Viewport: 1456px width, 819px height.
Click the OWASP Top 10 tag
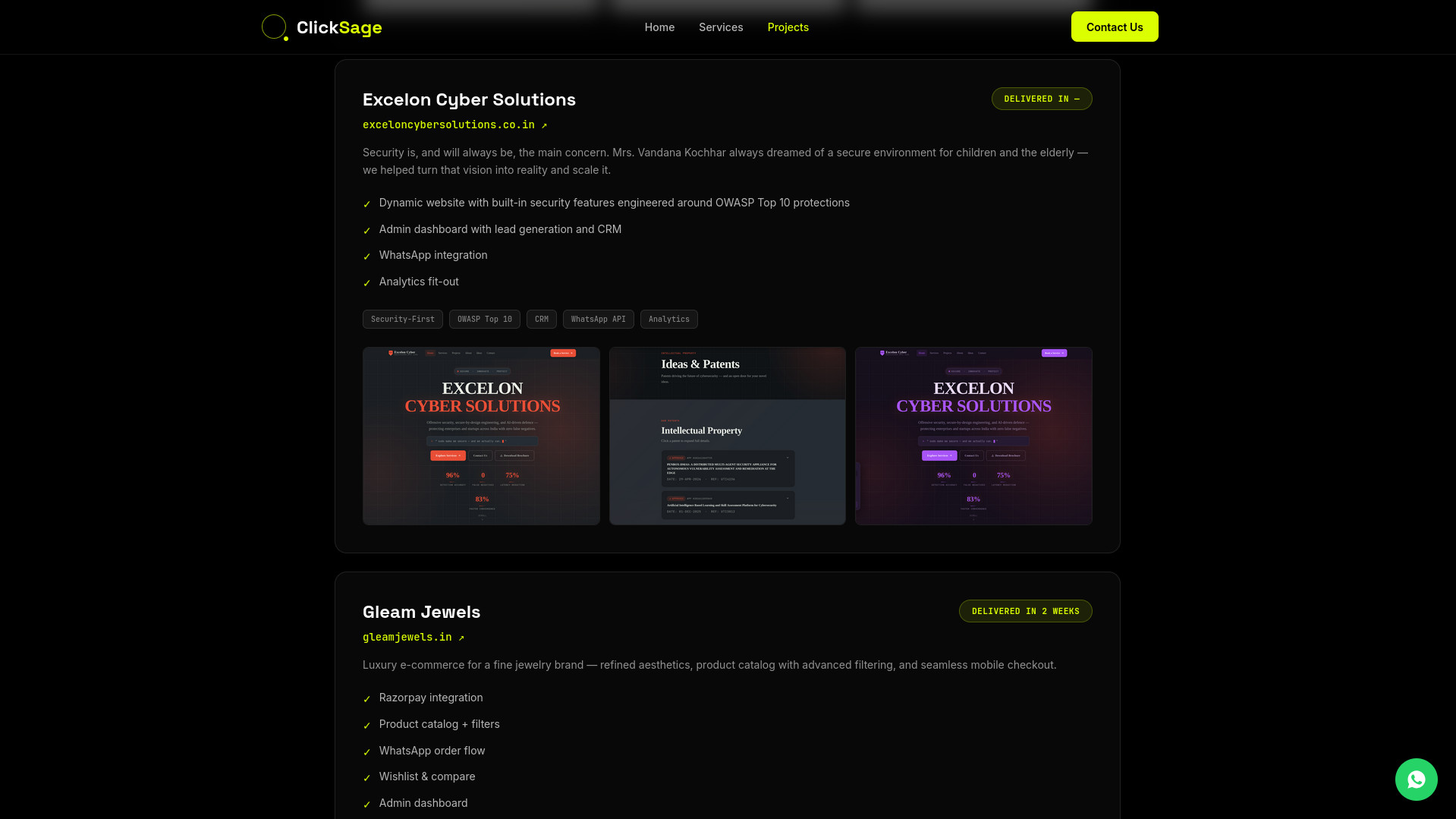[x=485, y=319]
